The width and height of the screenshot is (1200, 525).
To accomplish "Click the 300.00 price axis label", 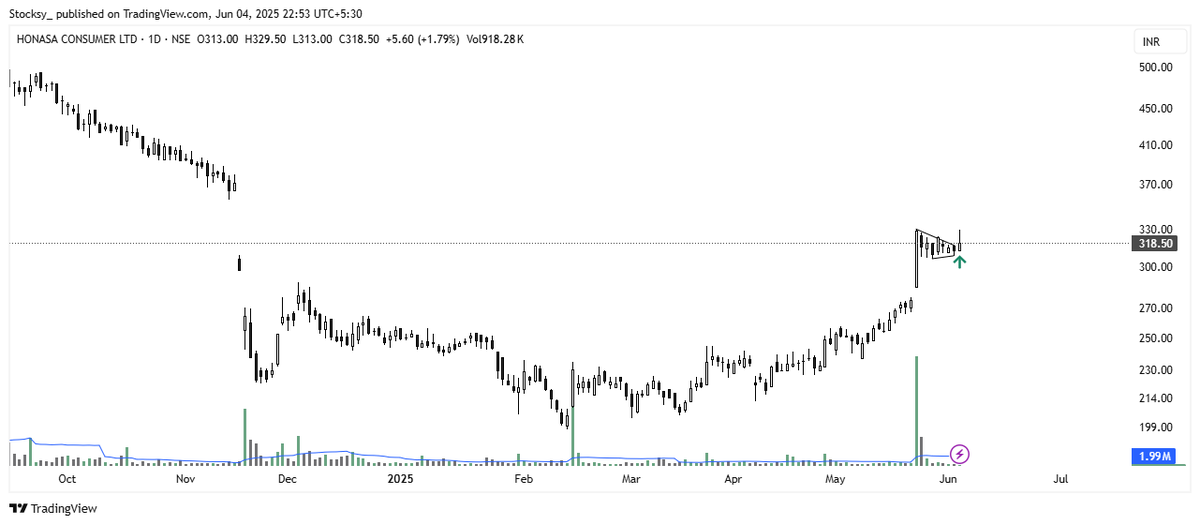I will (1154, 267).
